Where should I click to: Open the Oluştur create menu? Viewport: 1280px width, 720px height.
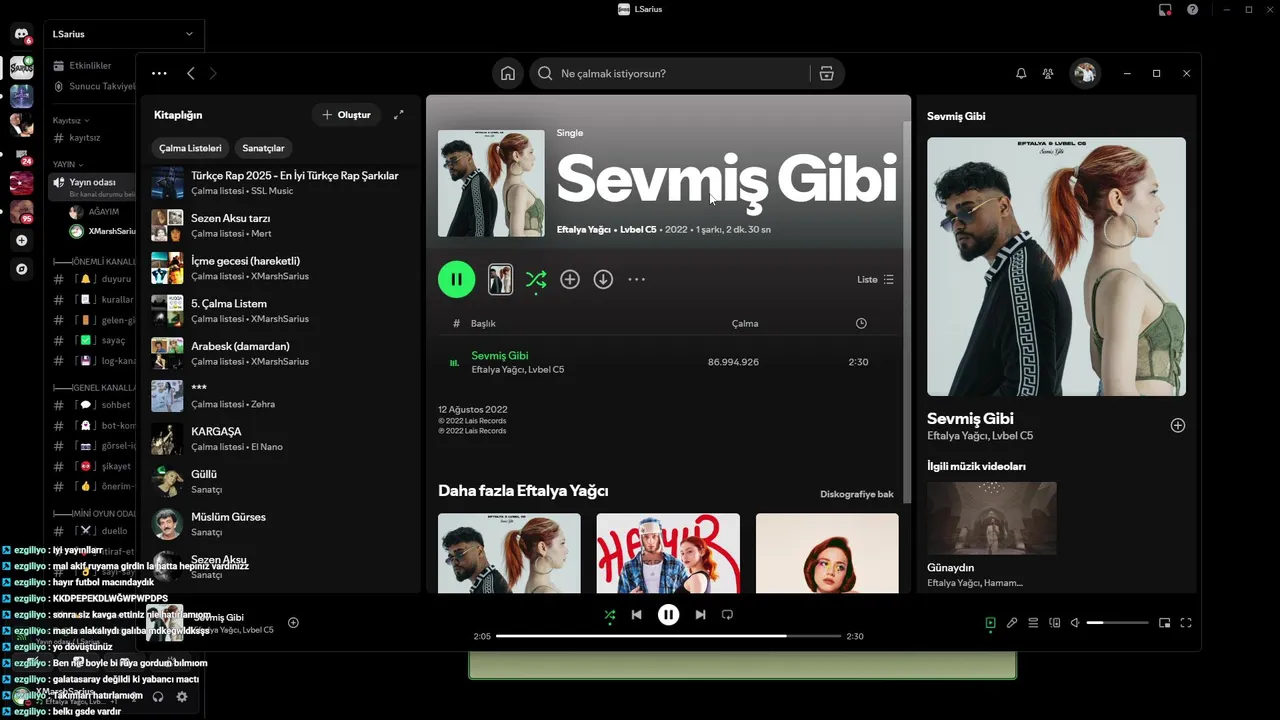pyautogui.click(x=346, y=115)
